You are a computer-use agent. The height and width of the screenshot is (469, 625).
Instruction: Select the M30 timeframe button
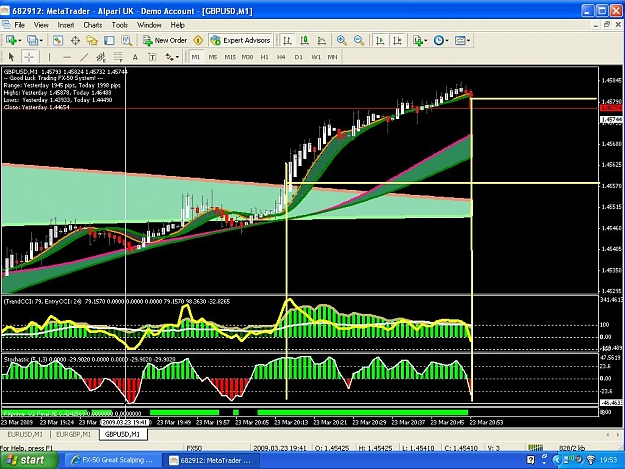point(248,57)
